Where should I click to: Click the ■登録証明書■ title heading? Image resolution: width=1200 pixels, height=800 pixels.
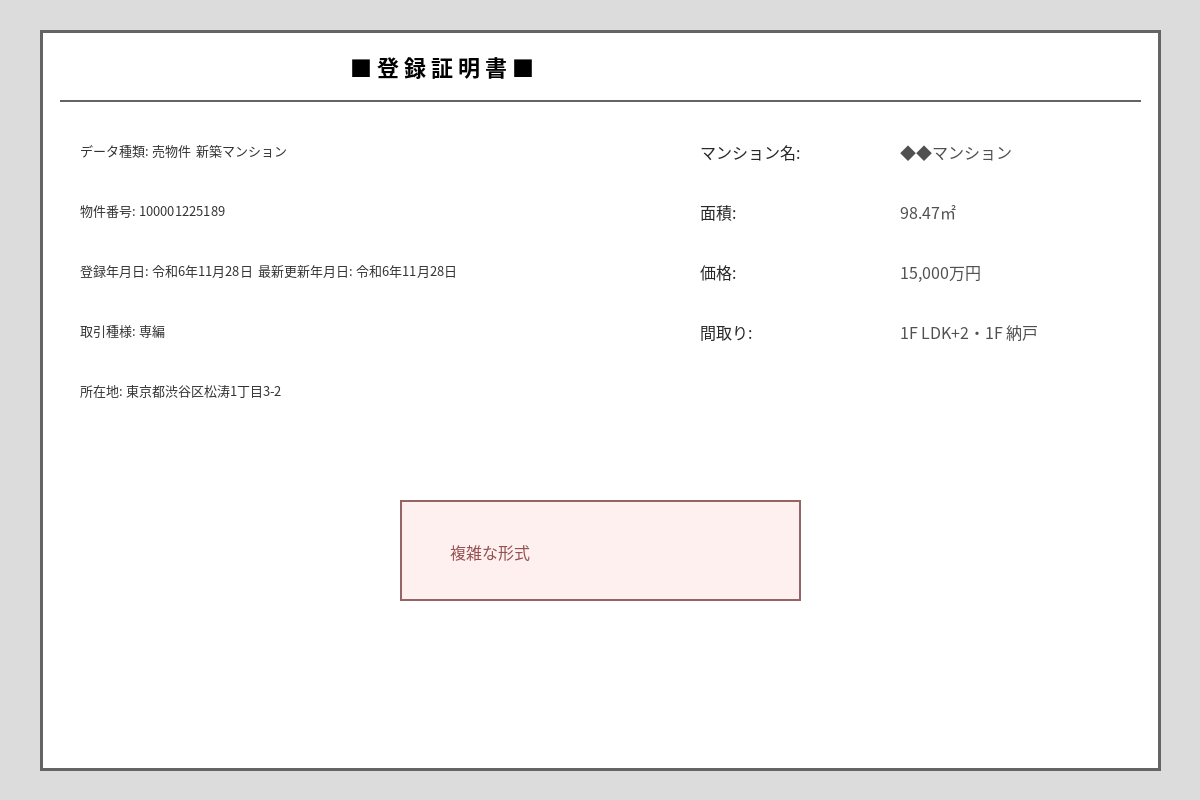tap(440, 69)
